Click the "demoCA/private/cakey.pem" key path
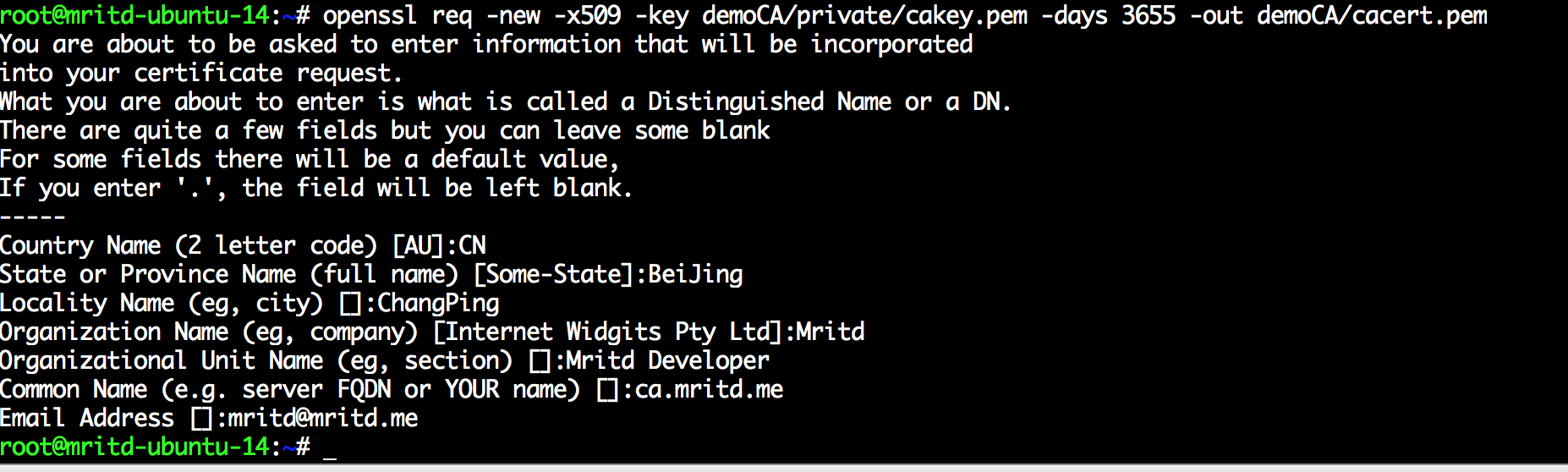1568x472 pixels. (x=864, y=15)
